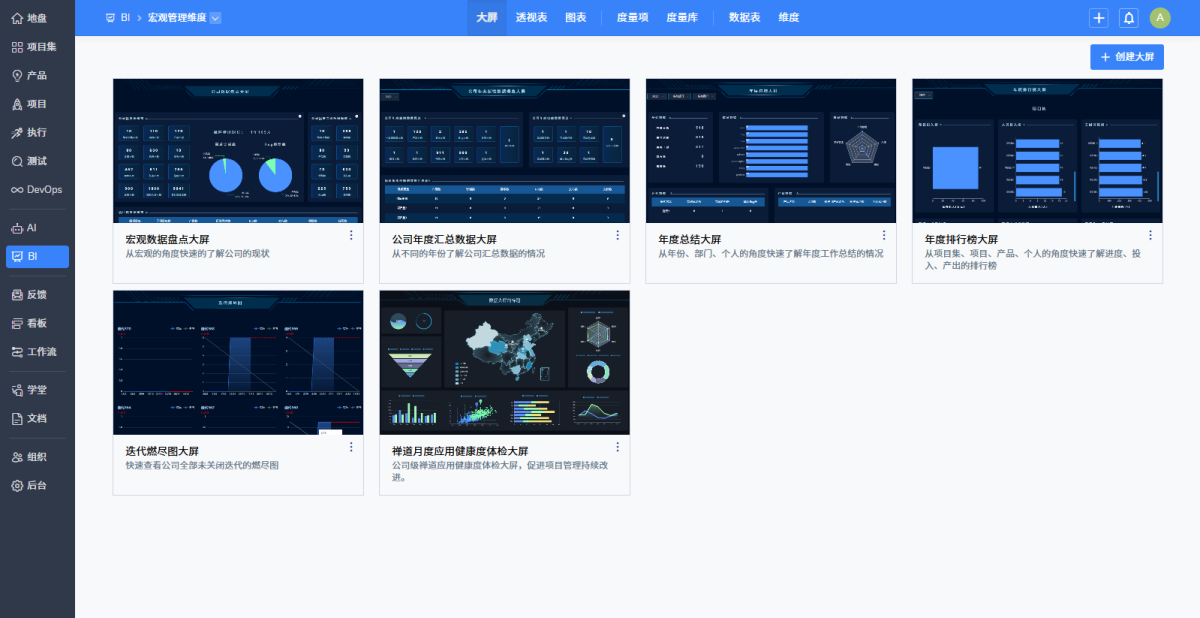The height and width of the screenshot is (618, 1200).
Task: Open more options for 宏观数据盘点大屏
Action: [351, 235]
